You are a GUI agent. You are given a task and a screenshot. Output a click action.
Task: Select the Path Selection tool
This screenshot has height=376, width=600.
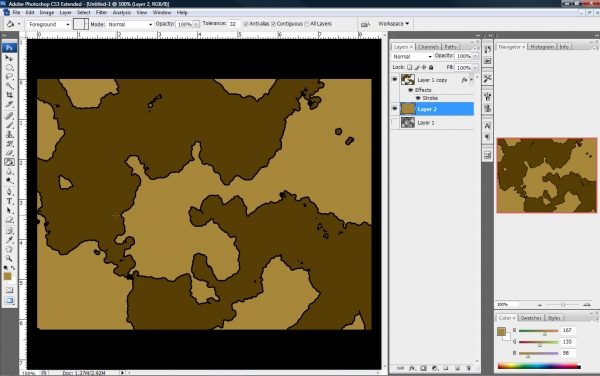(9, 210)
